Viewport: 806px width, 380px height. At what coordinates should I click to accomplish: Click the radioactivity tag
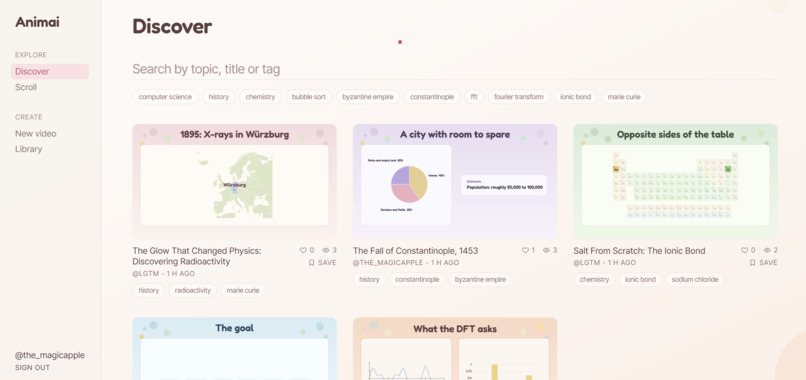[193, 291]
